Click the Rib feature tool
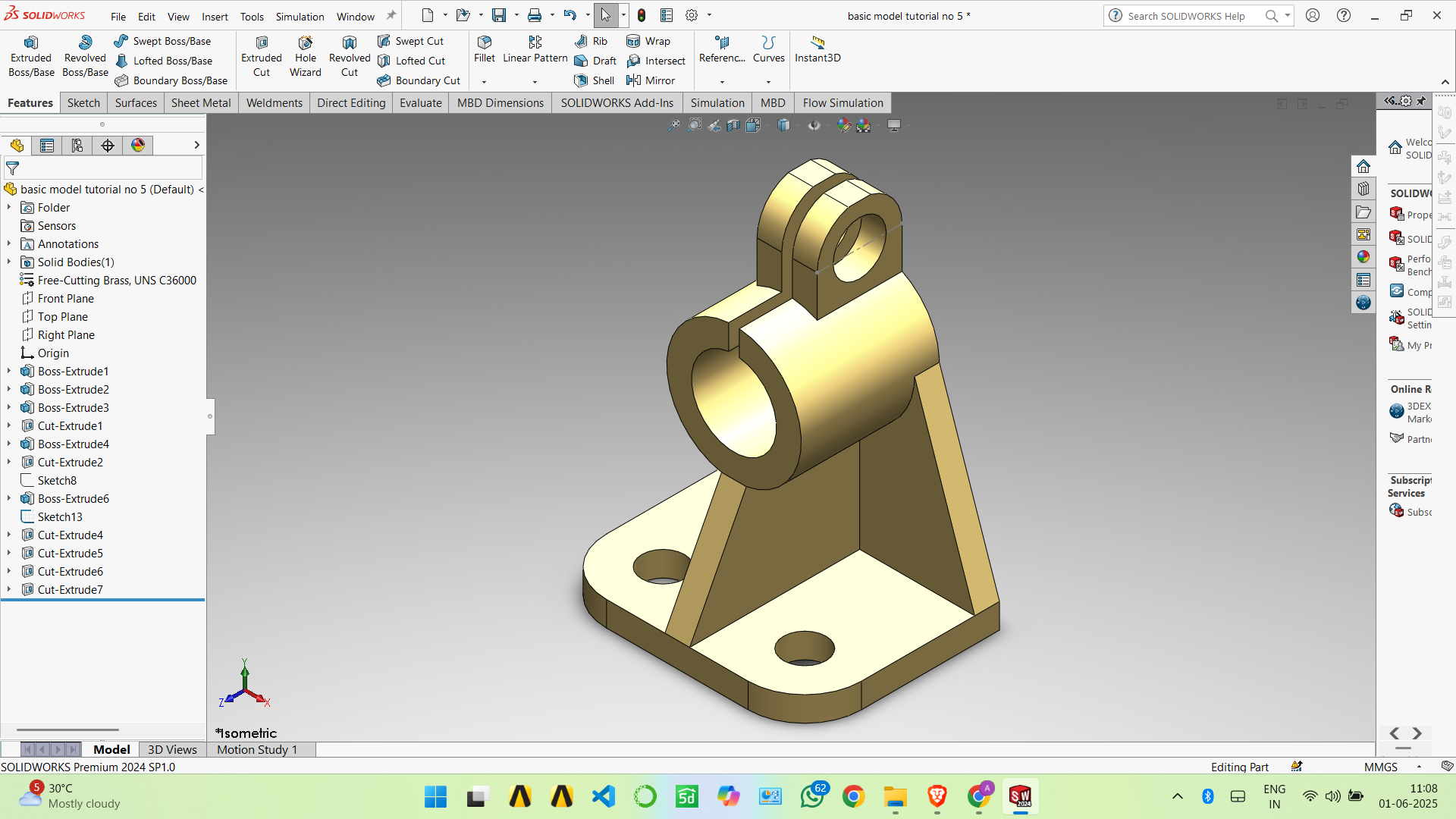This screenshot has width=1456, height=819. [x=591, y=41]
